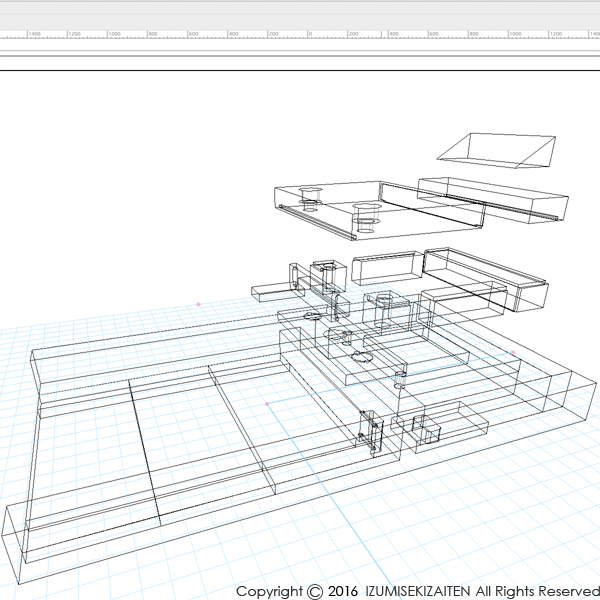Click the left cylinder on the floating tray
The image size is (600, 600).
[309, 198]
